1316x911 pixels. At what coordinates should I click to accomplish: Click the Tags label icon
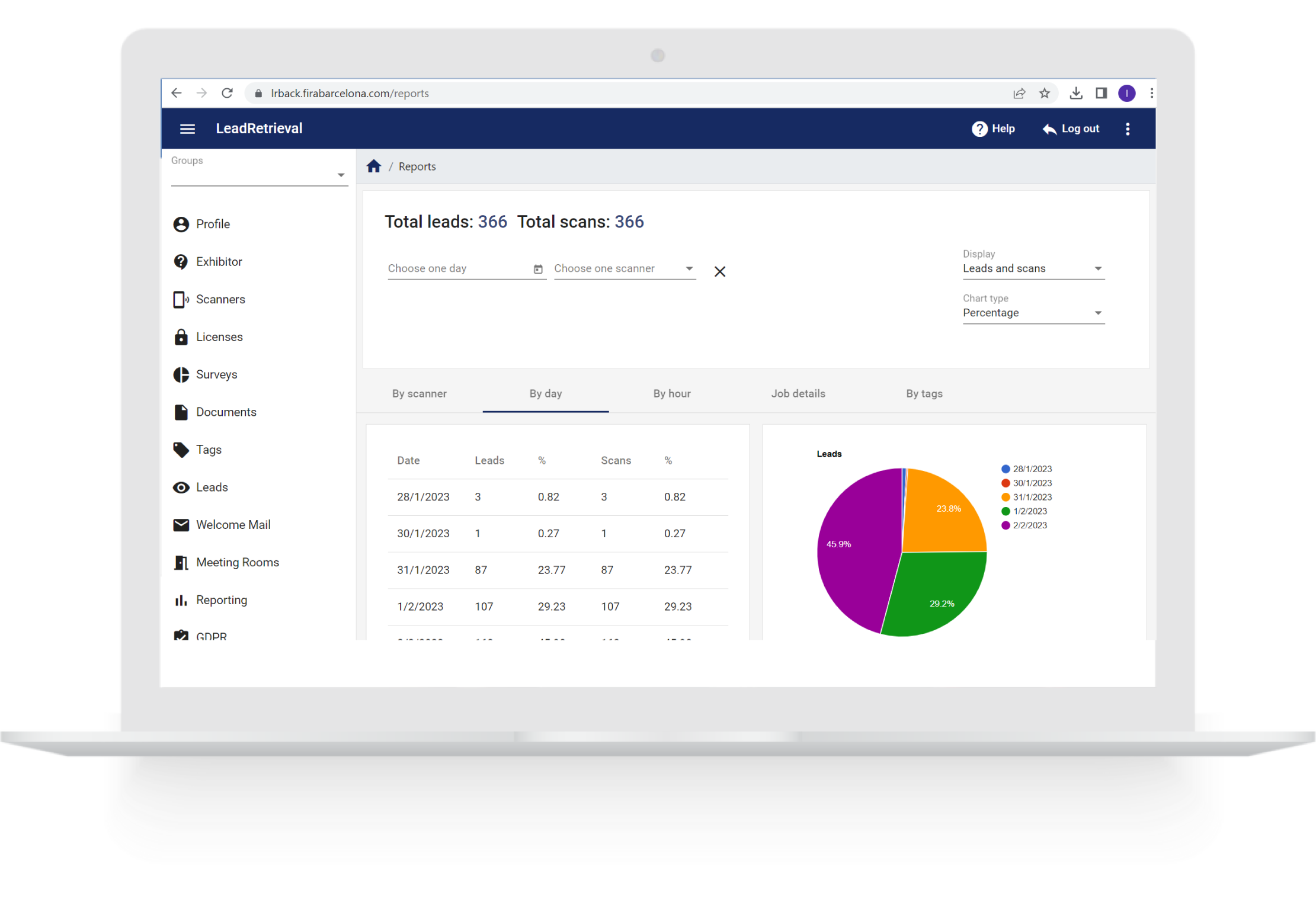(x=181, y=450)
